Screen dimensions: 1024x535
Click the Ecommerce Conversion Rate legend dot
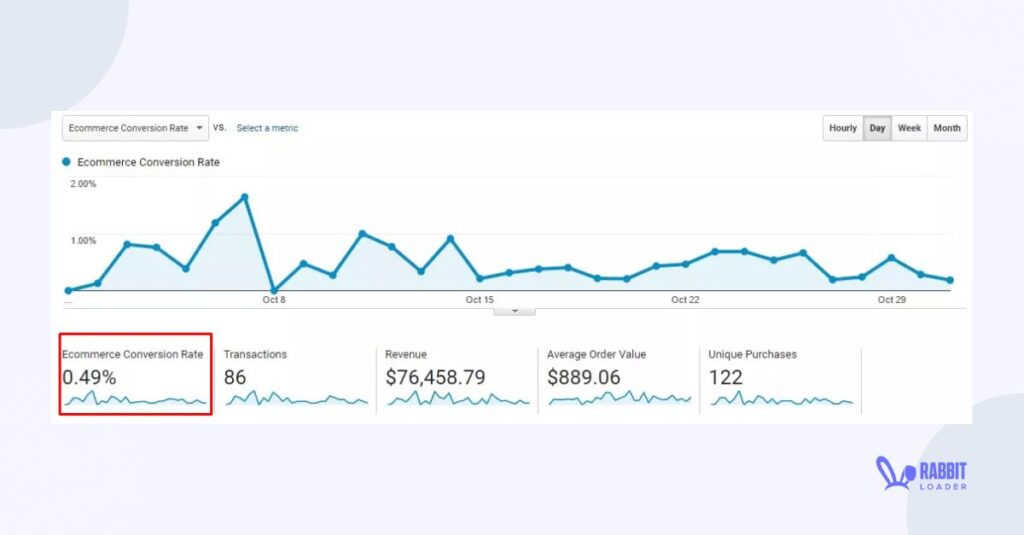point(66,161)
